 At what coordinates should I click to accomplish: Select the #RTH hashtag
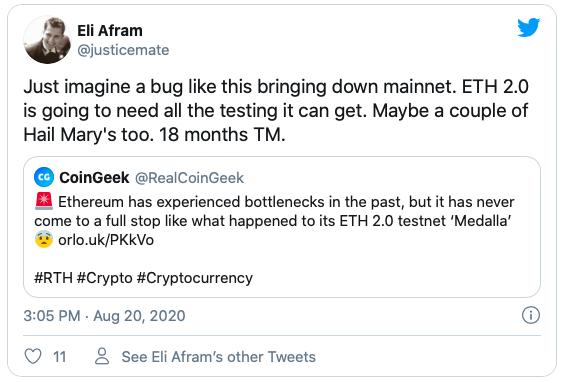53,278
